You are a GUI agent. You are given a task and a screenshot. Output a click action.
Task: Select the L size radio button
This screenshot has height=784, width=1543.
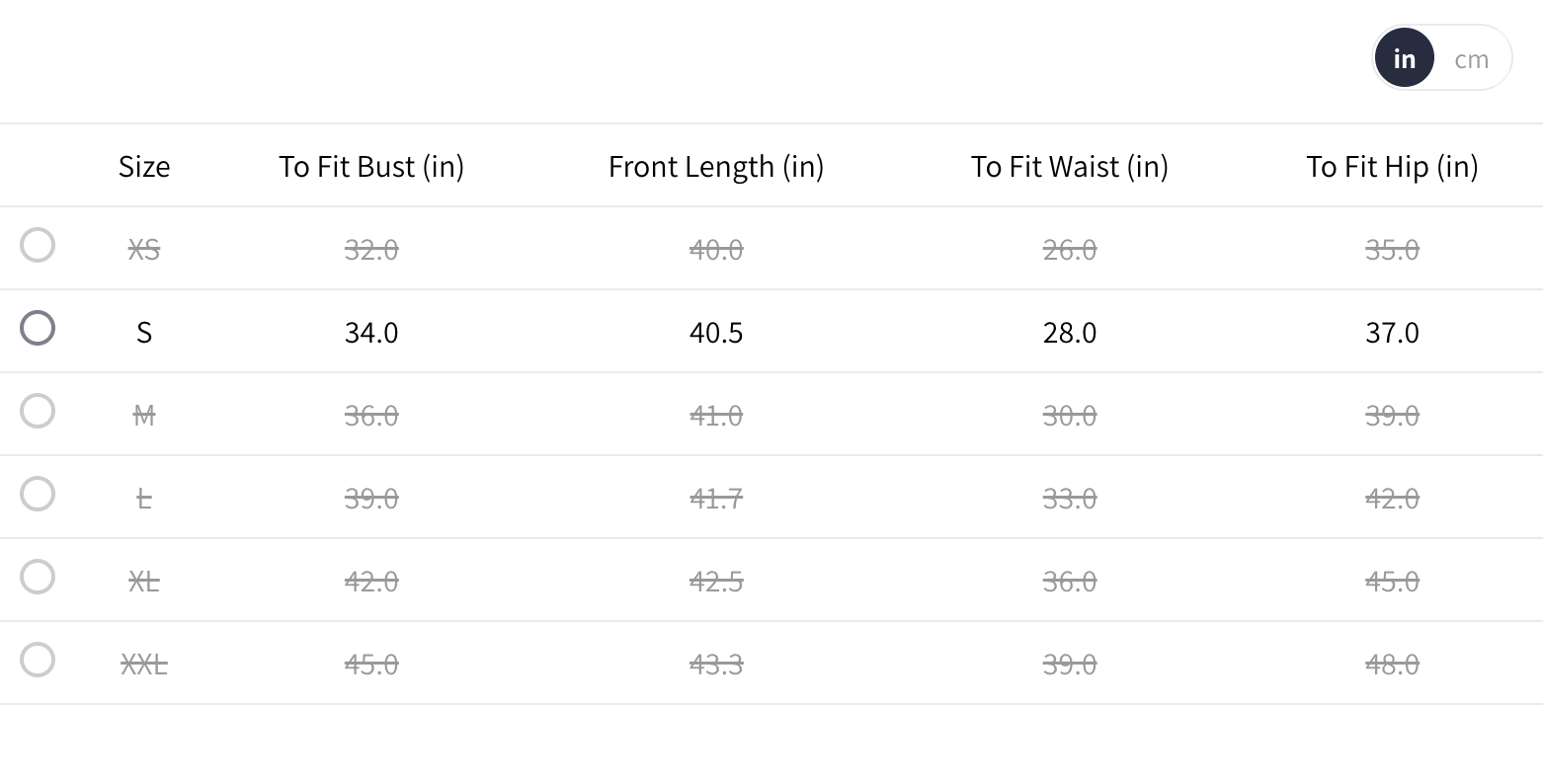38,494
